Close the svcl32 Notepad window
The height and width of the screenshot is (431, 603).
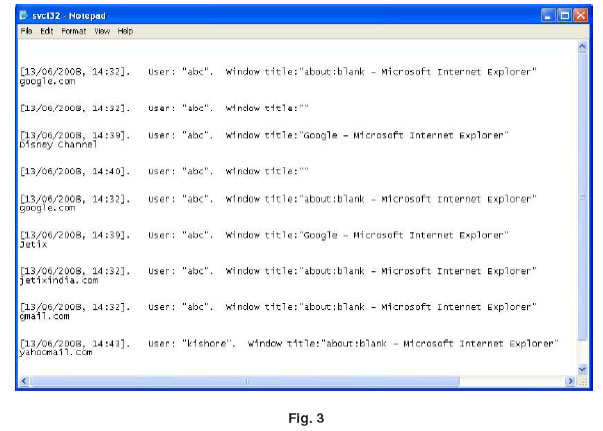pyautogui.click(x=581, y=16)
